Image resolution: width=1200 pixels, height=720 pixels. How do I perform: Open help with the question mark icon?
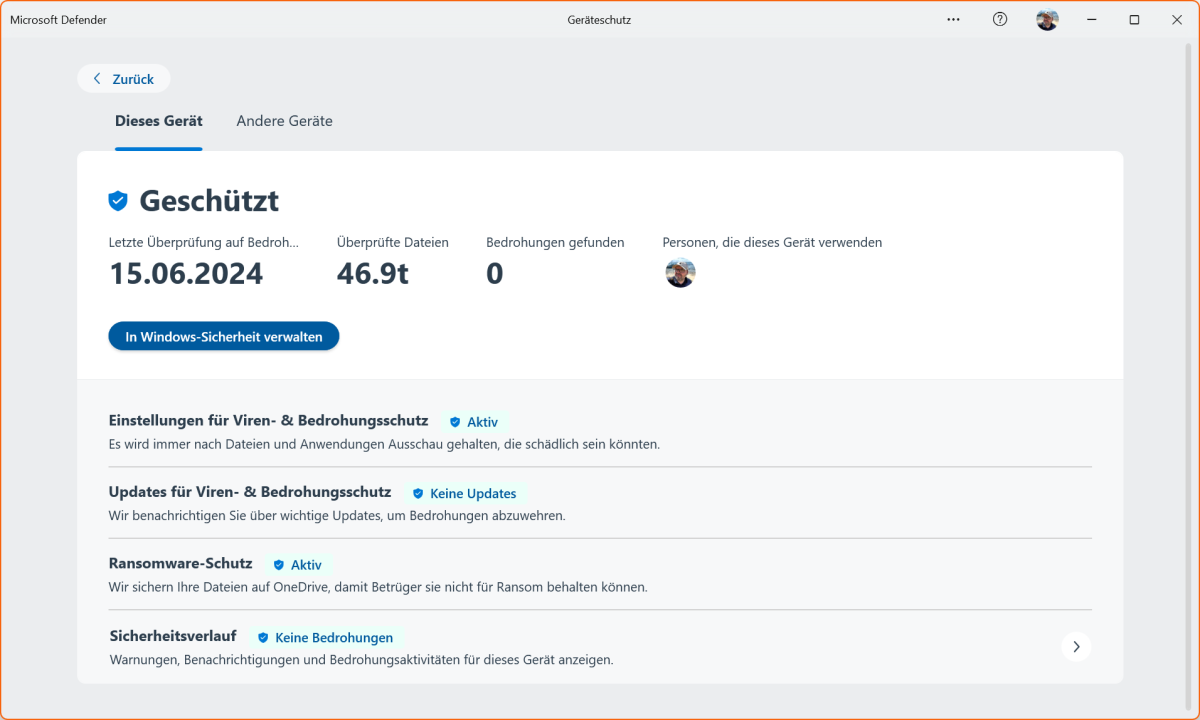pyautogui.click(x=1000, y=19)
